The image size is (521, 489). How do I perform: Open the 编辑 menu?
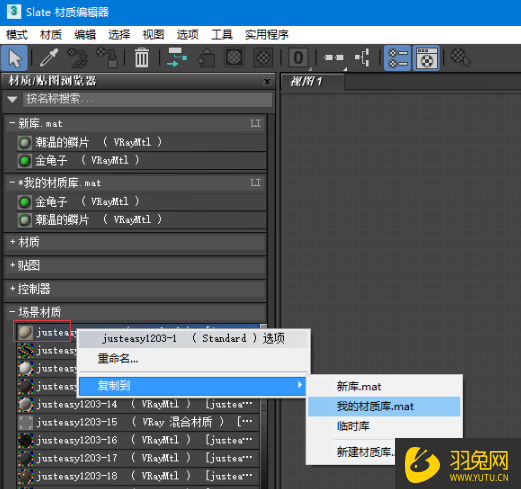pyautogui.click(x=85, y=35)
